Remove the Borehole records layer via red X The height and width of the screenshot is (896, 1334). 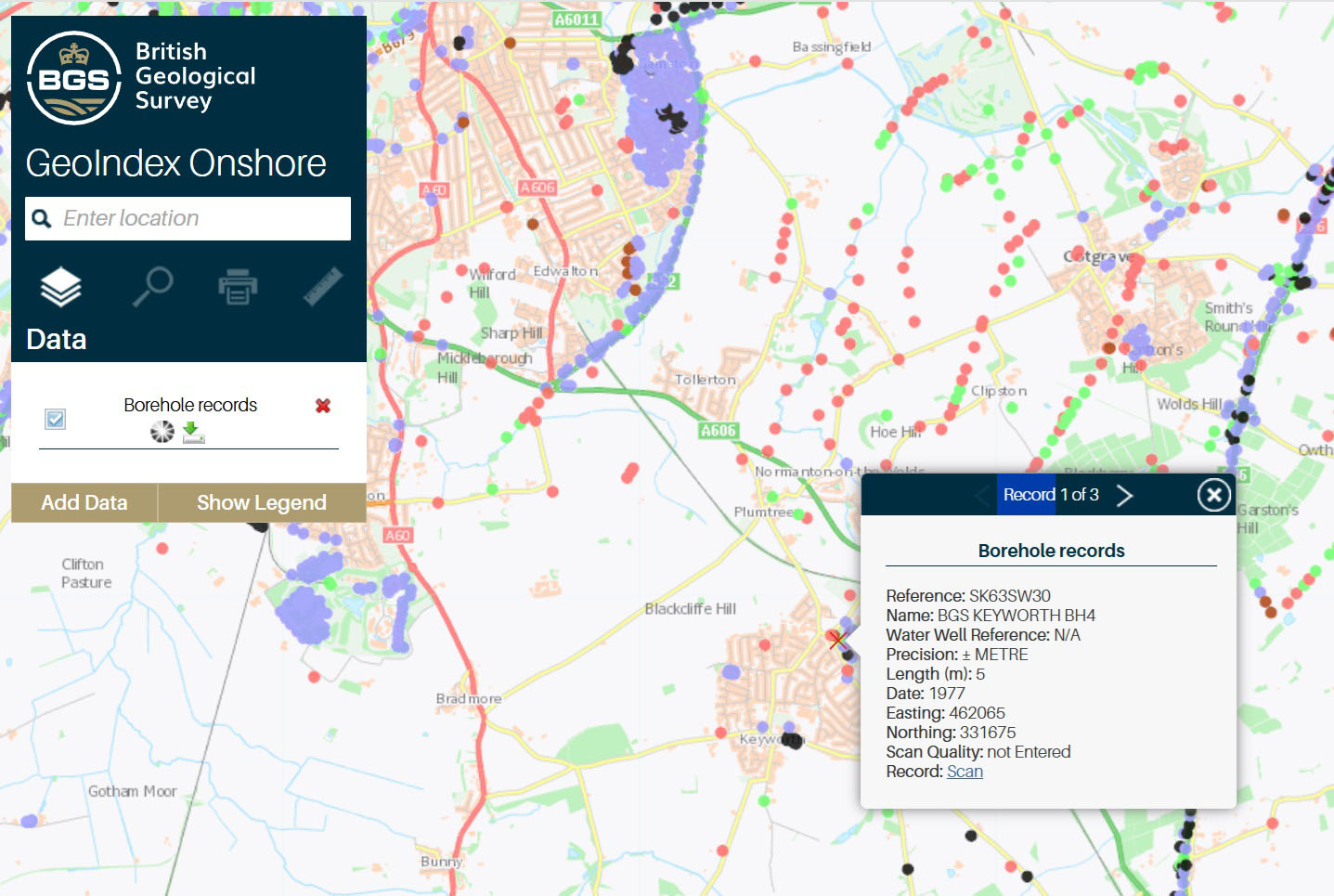tap(322, 406)
